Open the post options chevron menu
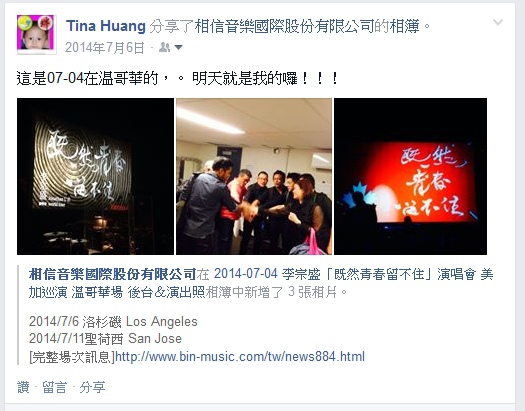This screenshot has width=525, height=411. pos(498,22)
